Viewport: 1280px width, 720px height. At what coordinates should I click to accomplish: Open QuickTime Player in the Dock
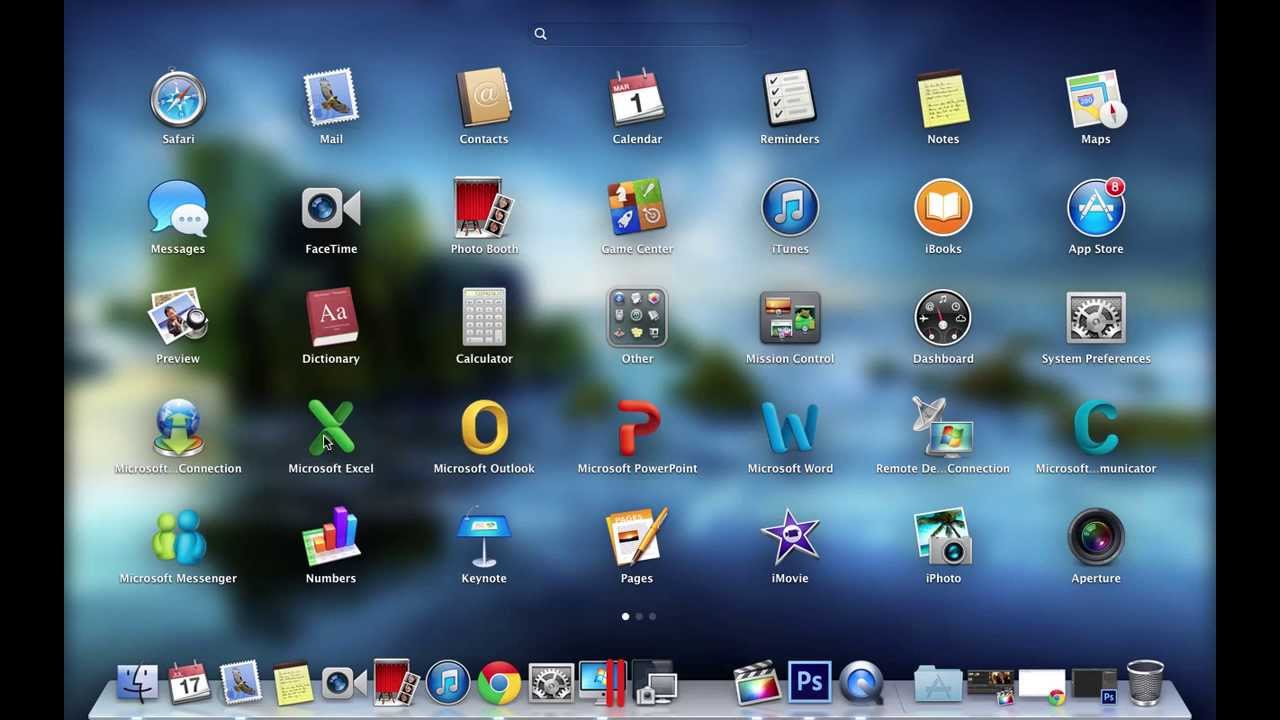(861, 683)
